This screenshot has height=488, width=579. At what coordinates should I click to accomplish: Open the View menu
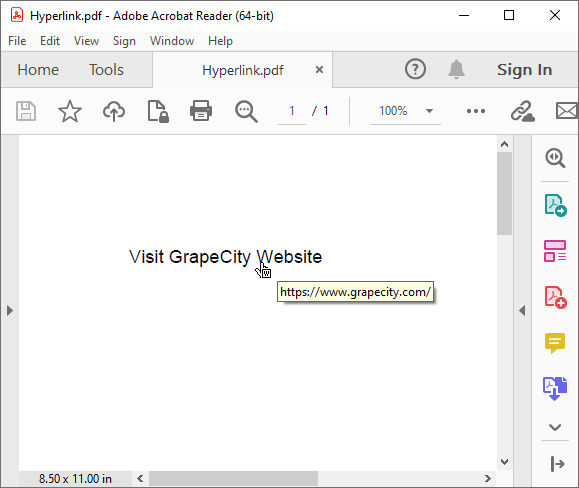[x=86, y=41]
